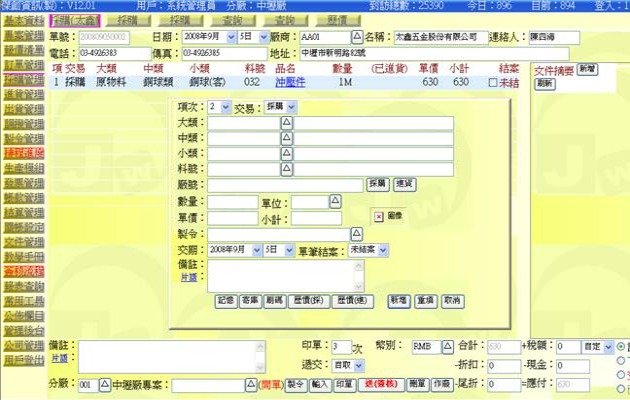Select 報表查詢 in the left sidebar menu
630x400 pixels.
coord(22,285)
